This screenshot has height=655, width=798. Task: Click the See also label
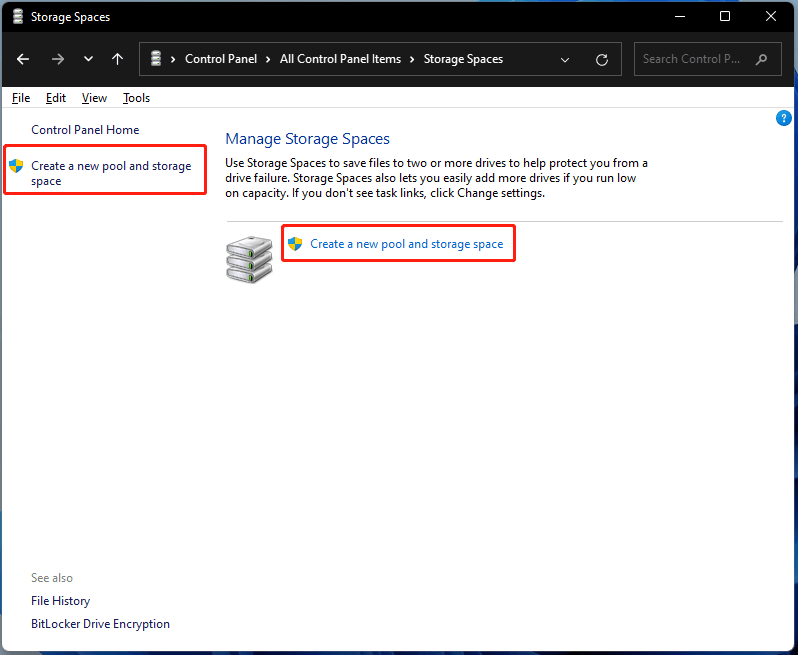coord(52,578)
